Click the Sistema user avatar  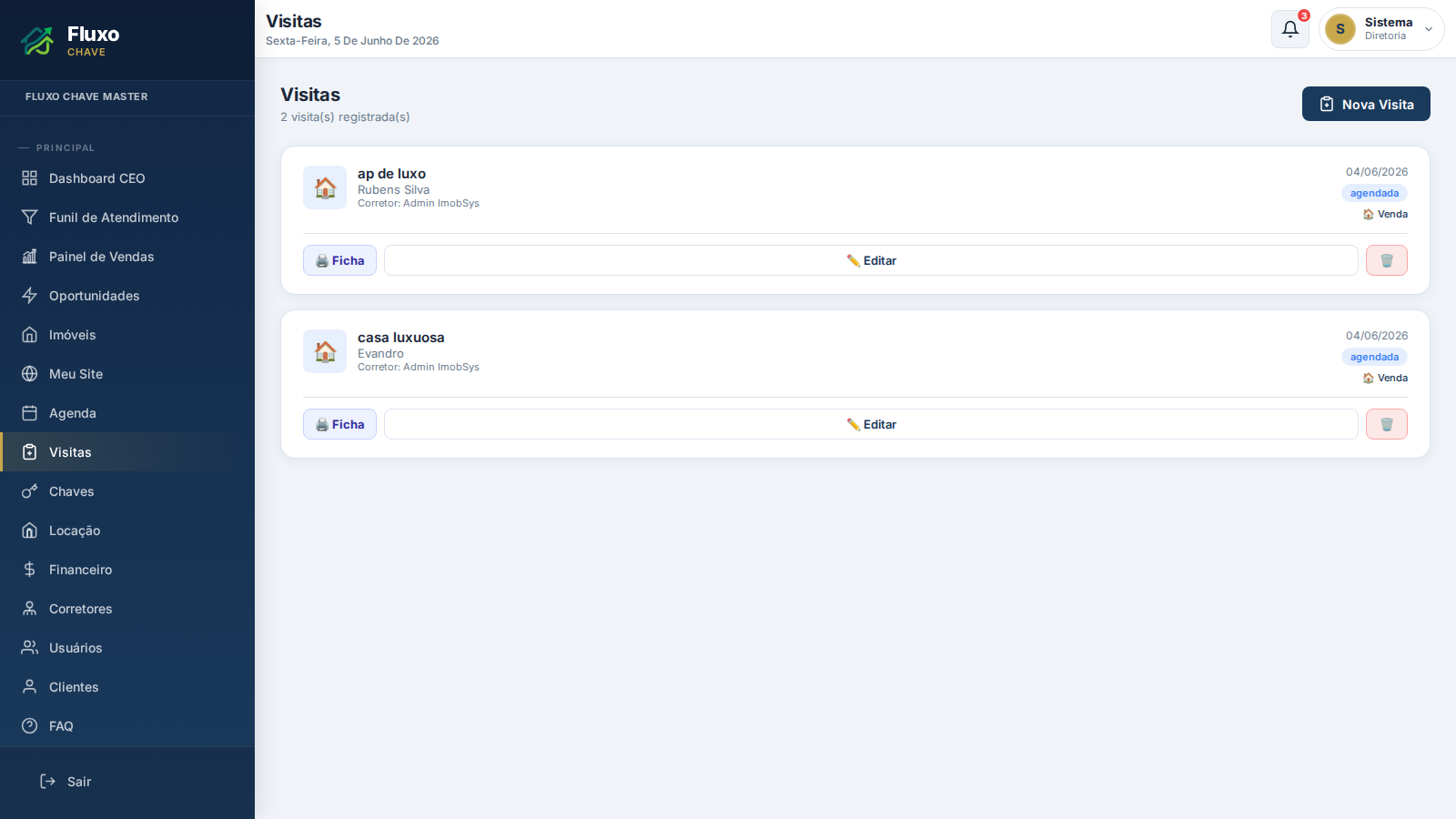click(x=1340, y=29)
